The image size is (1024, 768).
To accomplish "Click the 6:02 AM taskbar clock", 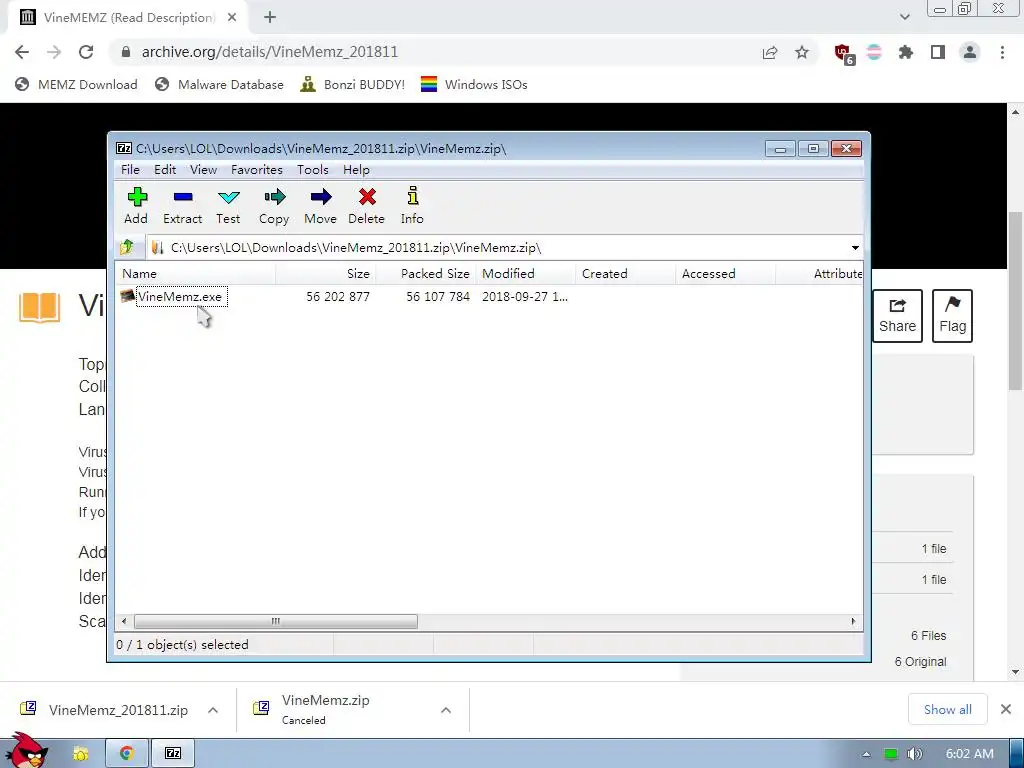I will coord(970,754).
